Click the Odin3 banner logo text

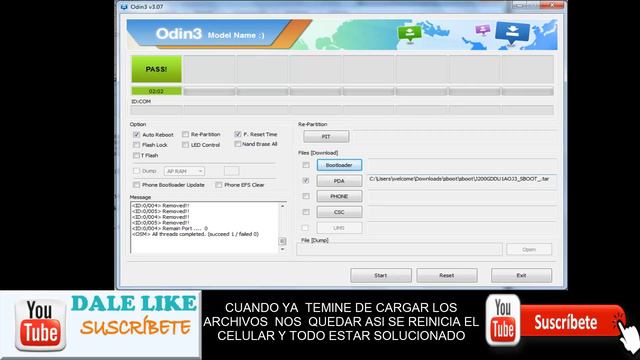179,34
